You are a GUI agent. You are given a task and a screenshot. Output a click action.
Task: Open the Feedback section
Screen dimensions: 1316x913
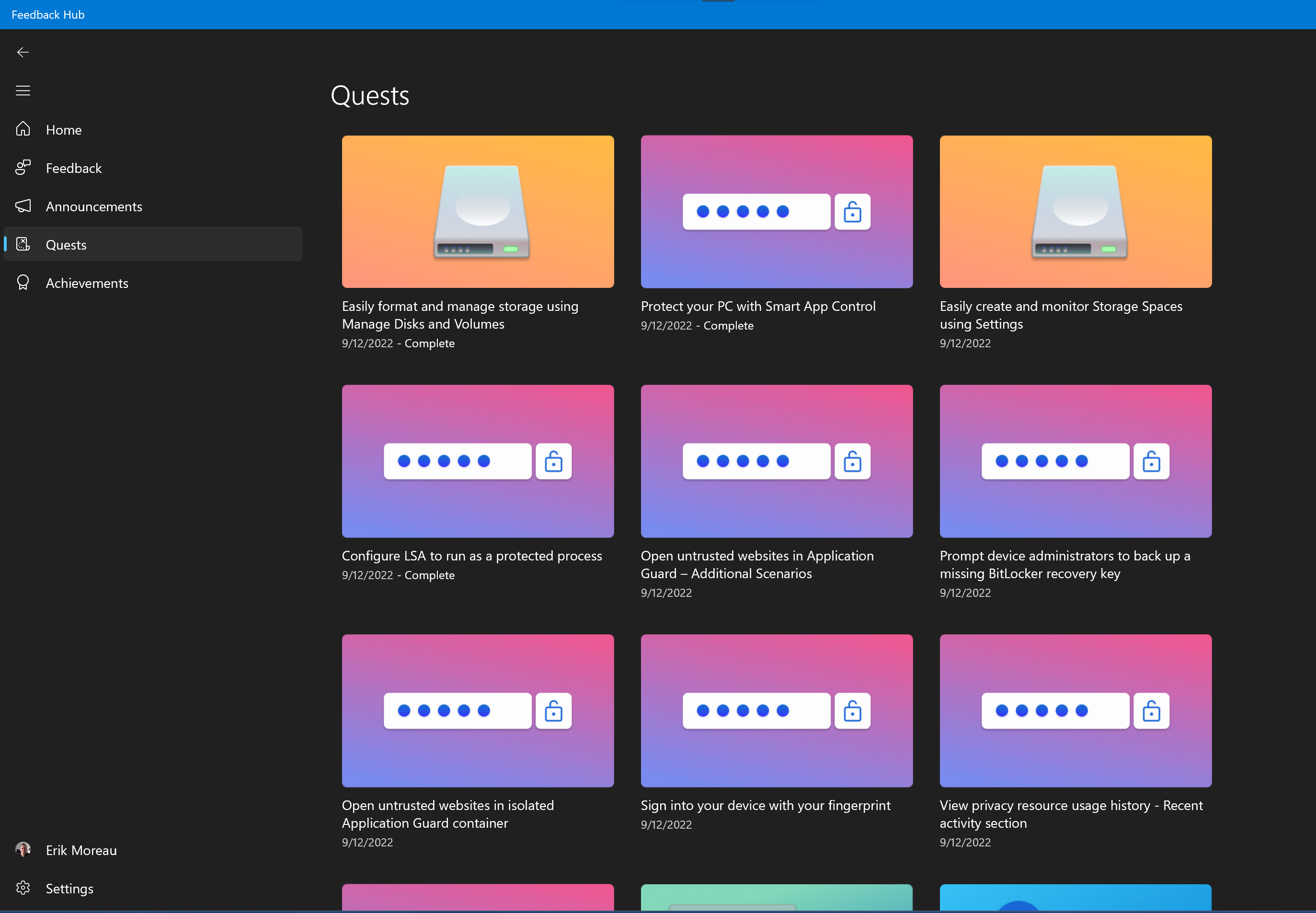pyautogui.click(x=74, y=168)
